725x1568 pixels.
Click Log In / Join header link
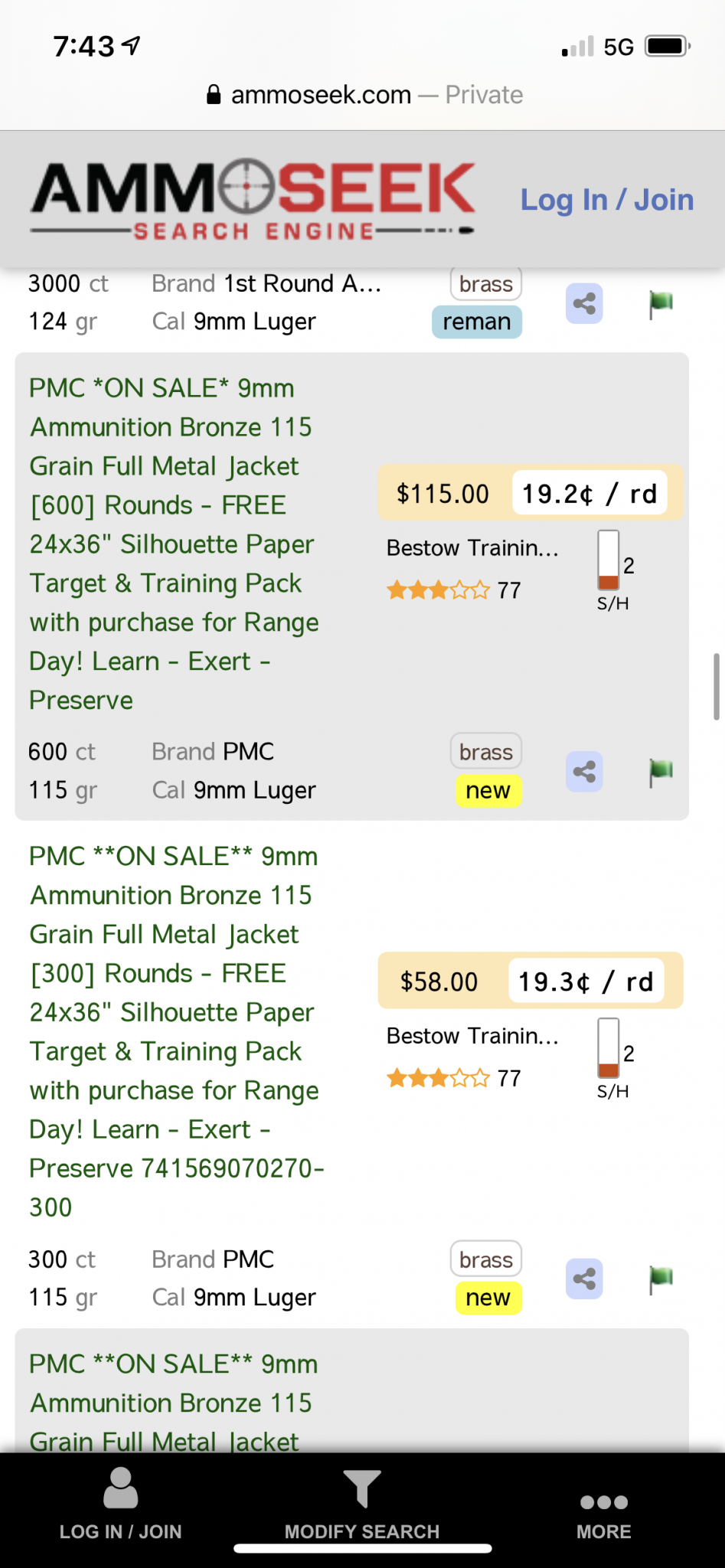(x=606, y=200)
